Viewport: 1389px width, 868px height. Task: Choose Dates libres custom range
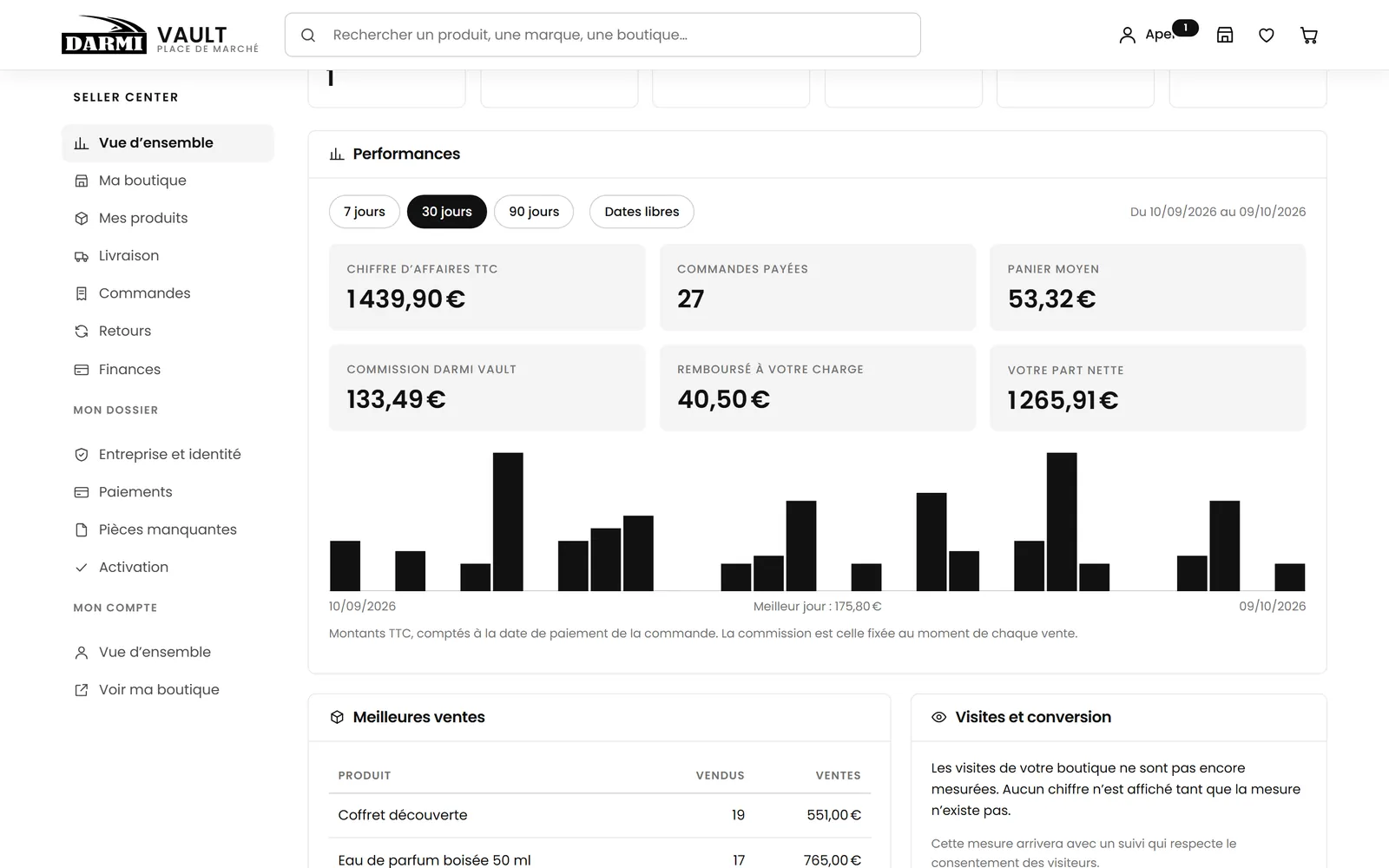tap(642, 212)
